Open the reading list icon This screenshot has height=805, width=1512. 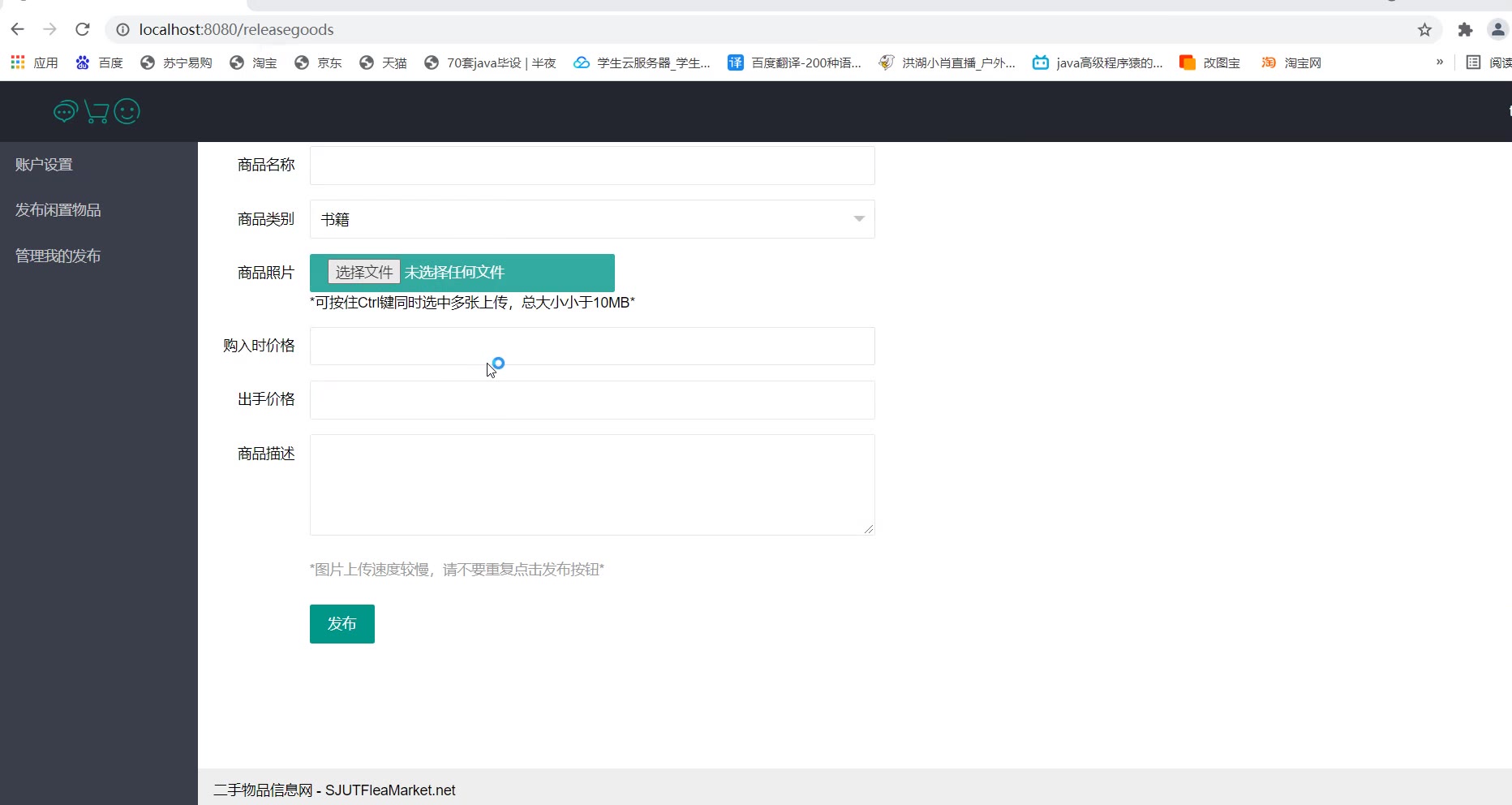tap(1473, 62)
